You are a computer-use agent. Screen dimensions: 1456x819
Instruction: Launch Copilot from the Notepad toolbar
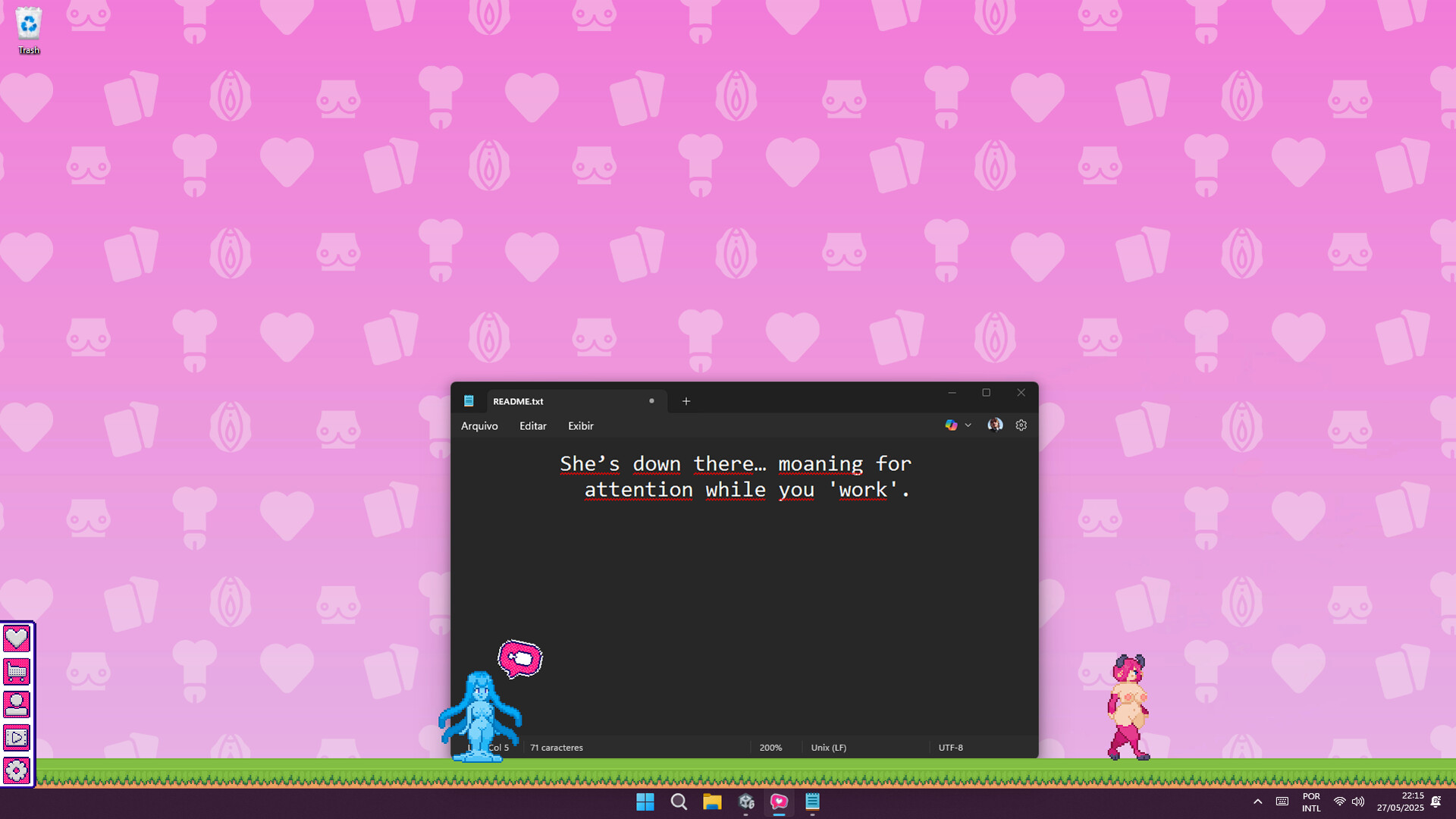[x=951, y=425]
